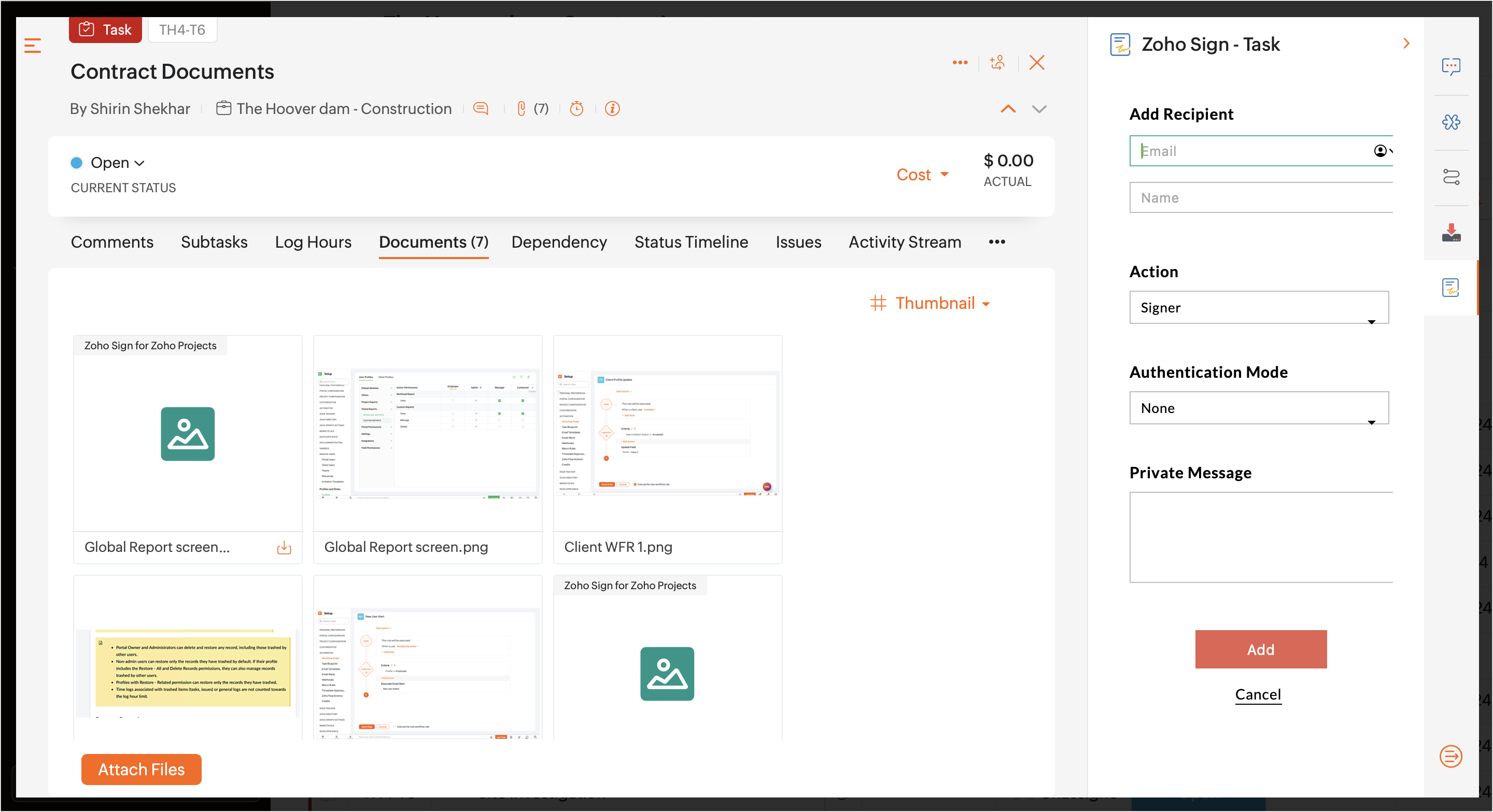Click the hamburger menu icon
This screenshot has height=812, width=1493.
click(x=33, y=45)
